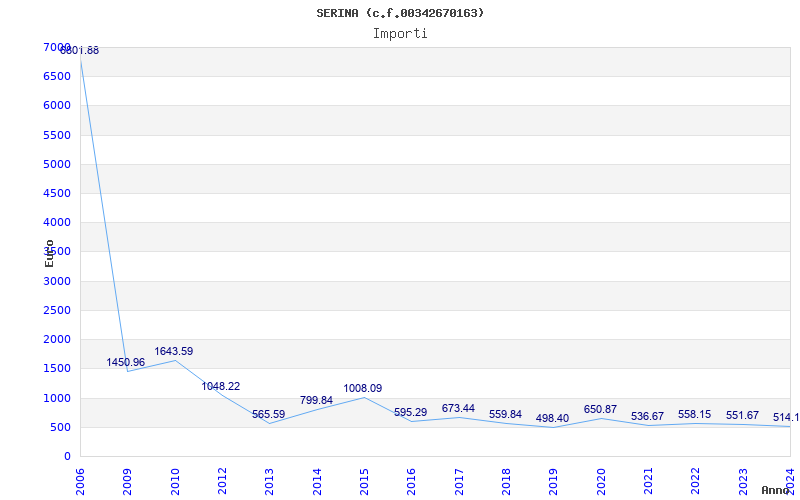Click x-axis year 2009
The image size is (800, 500).
point(128,481)
